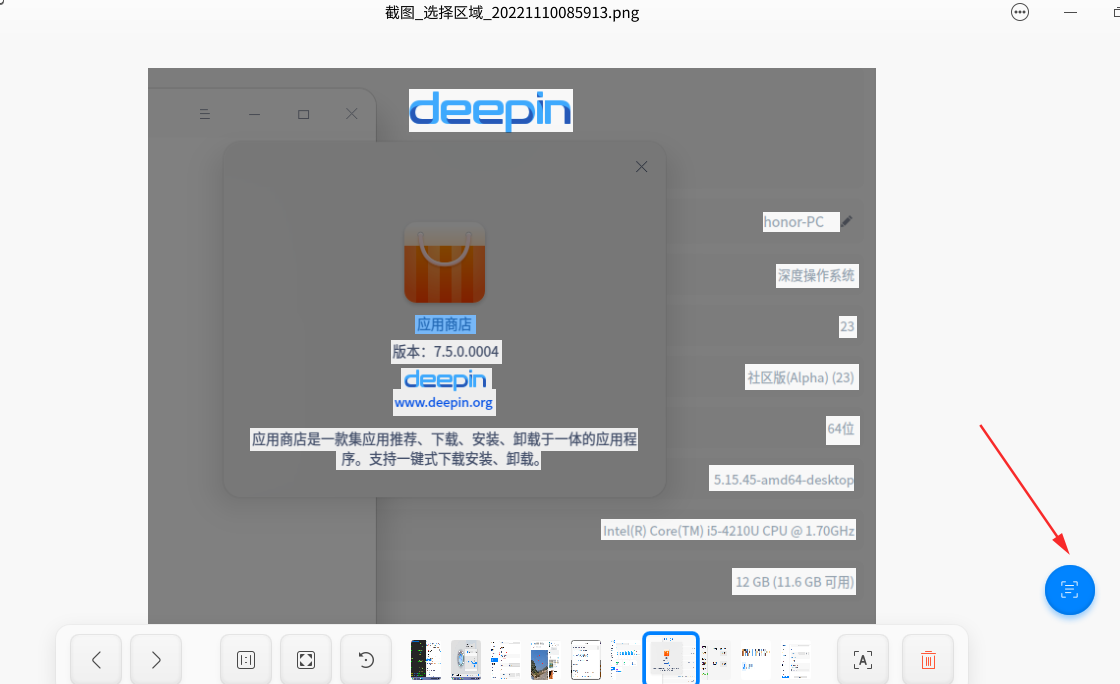Screen dimensions: 1120x684
Task: Select the currently highlighted thumbnail in filmstrip
Action: coord(670,659)
